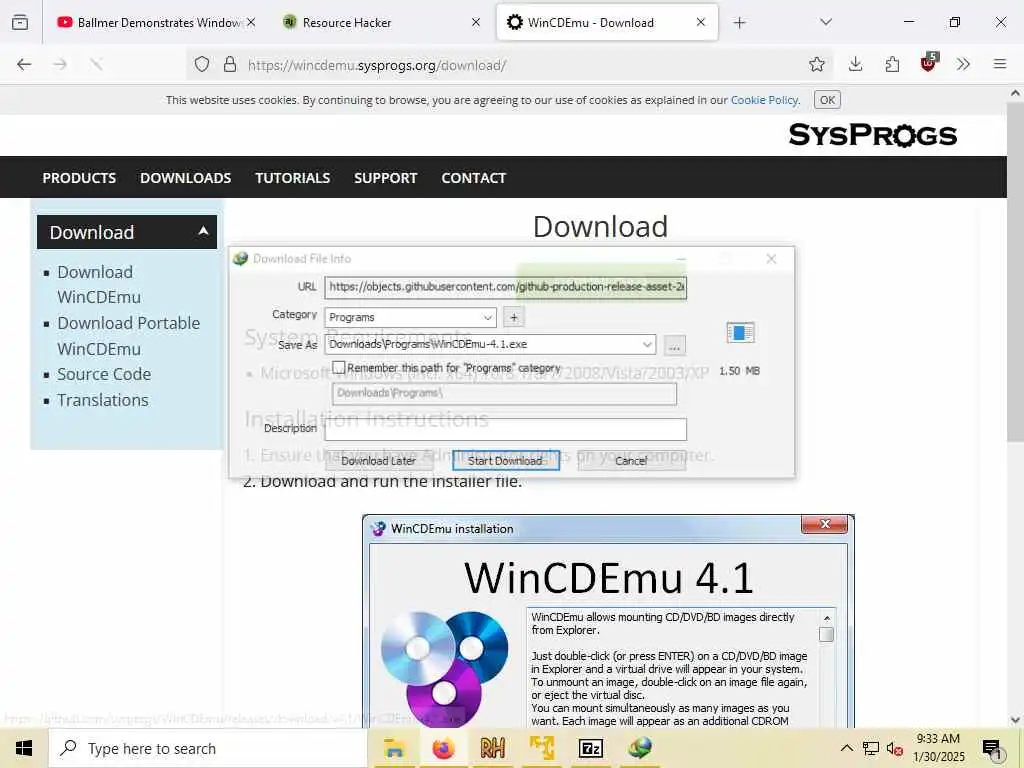Viewport: 1024px width, 768px height.
Task: Open Download Portable WinCDEmu link
Action: click(x=129, y=336)
